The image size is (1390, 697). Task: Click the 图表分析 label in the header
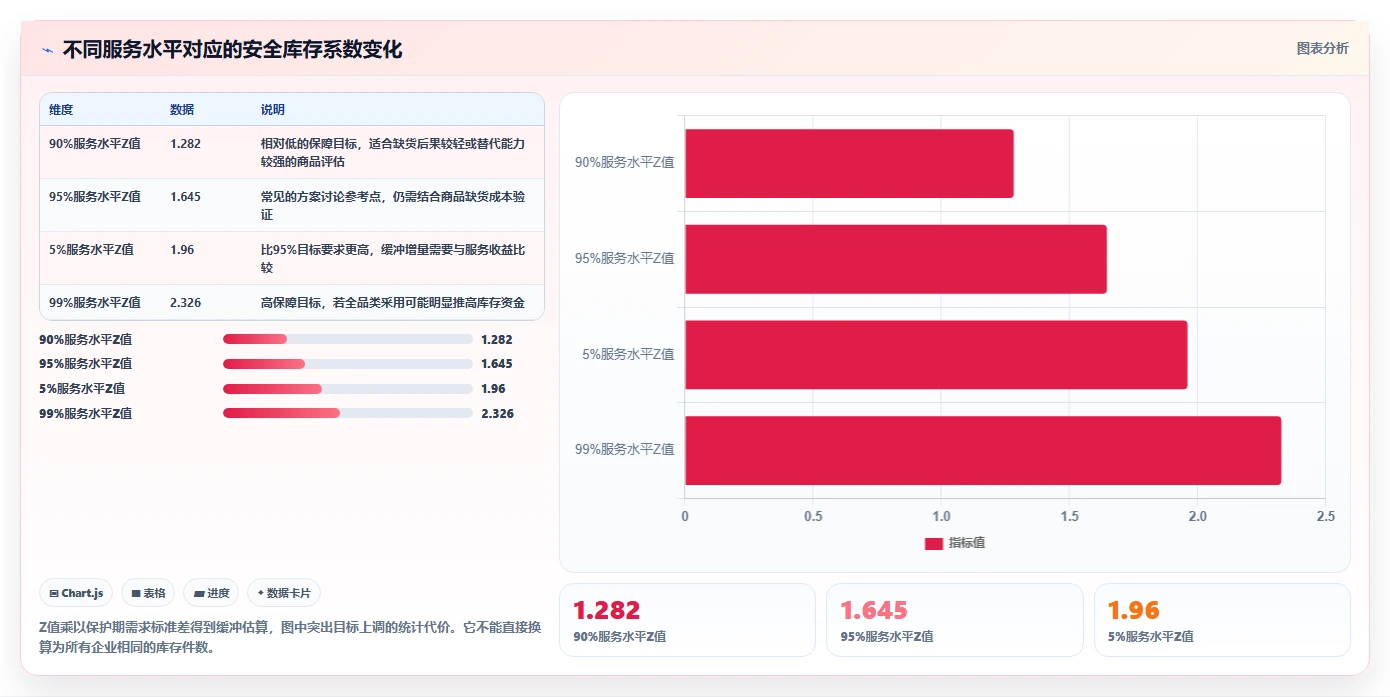click(1322, 48)
